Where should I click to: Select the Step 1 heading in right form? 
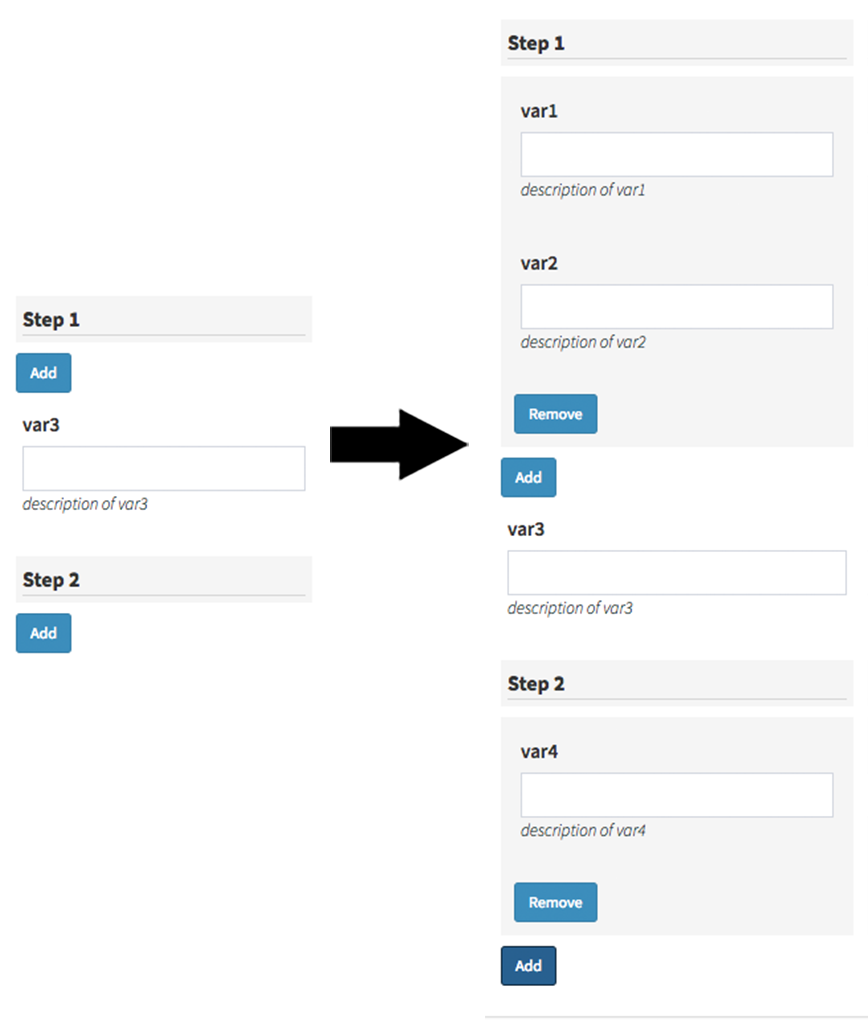click(x=536, y=43)
